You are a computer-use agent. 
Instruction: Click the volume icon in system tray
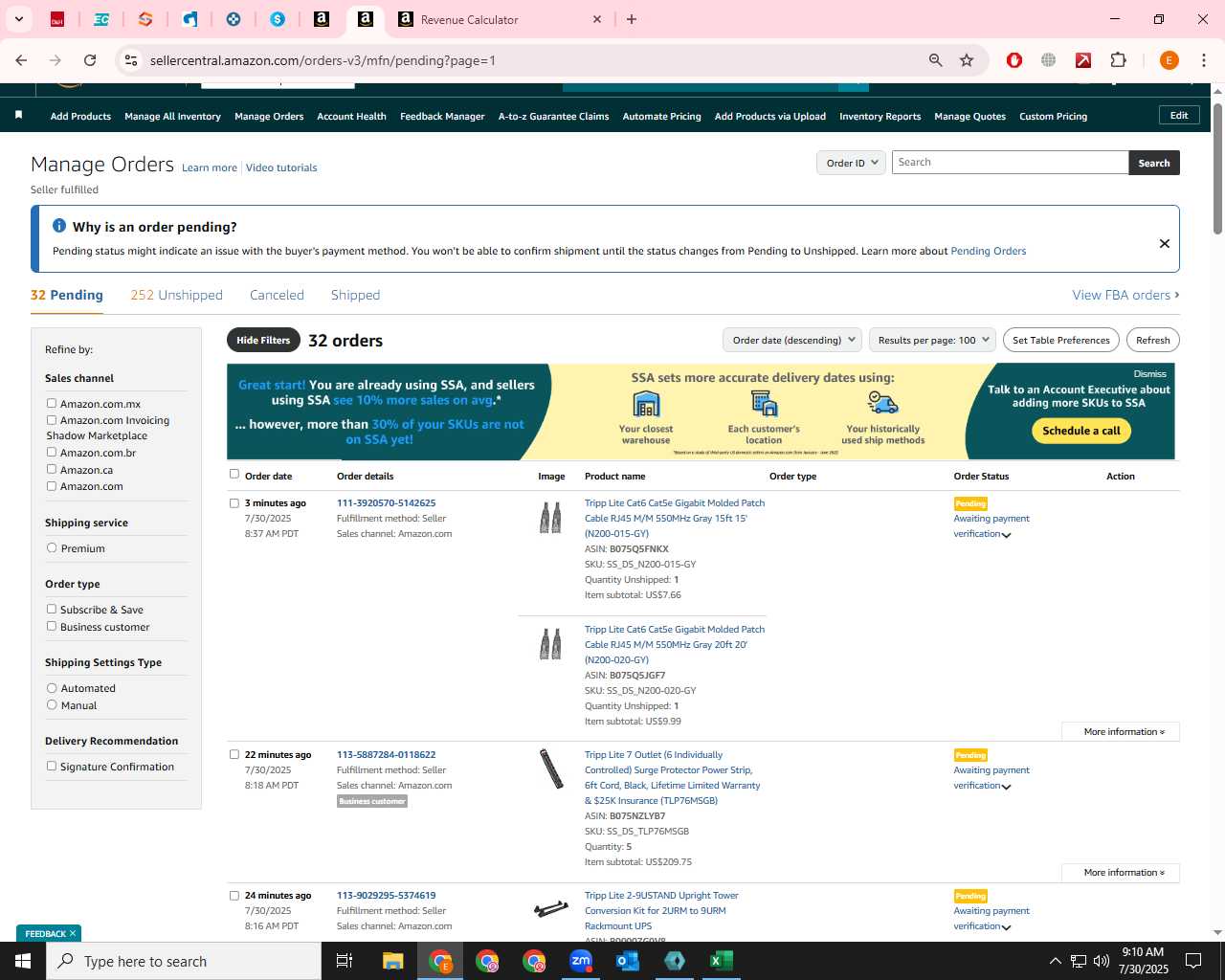click(x=1102, y=961)
